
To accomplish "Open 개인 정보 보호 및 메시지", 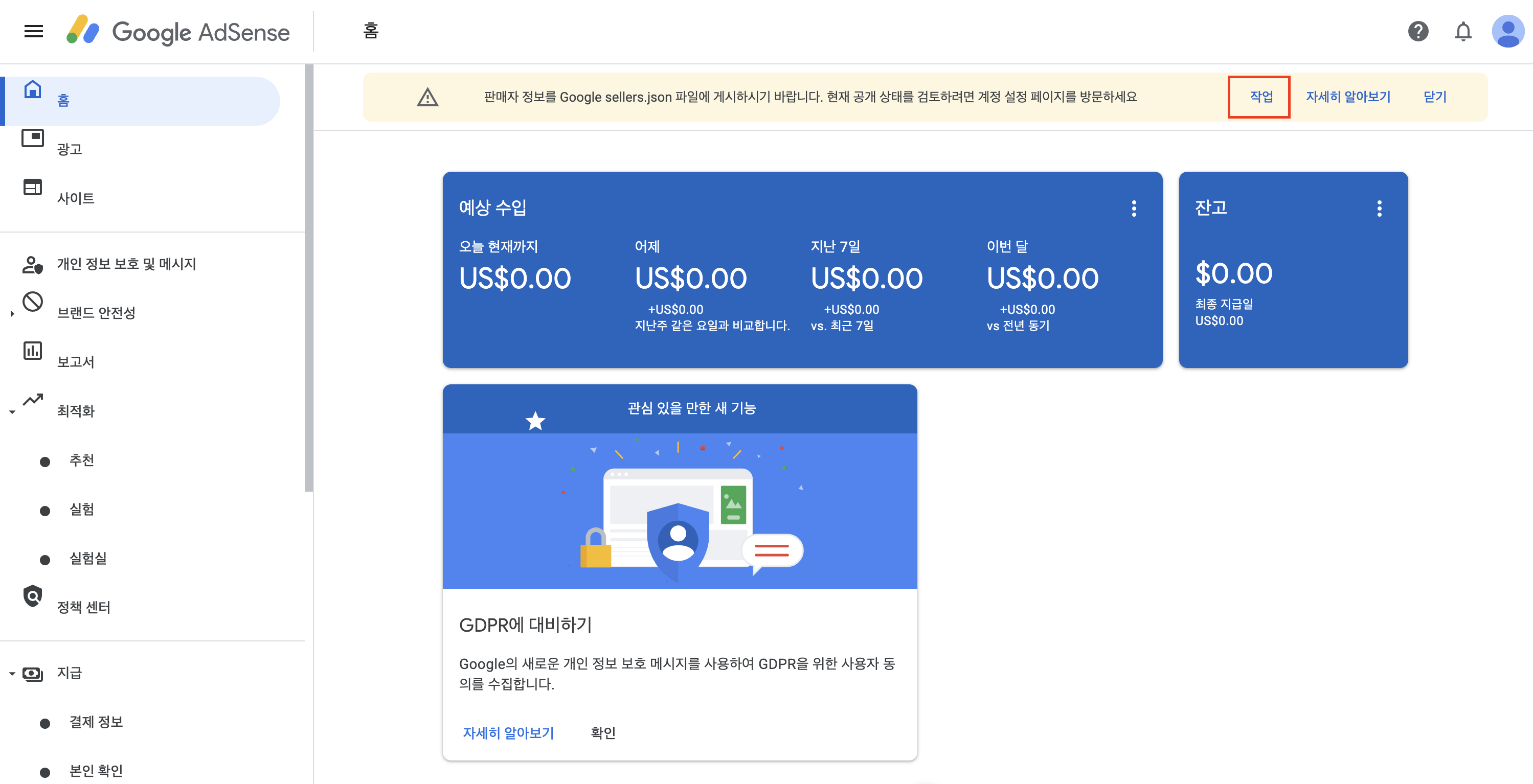I will pos(126,264).
